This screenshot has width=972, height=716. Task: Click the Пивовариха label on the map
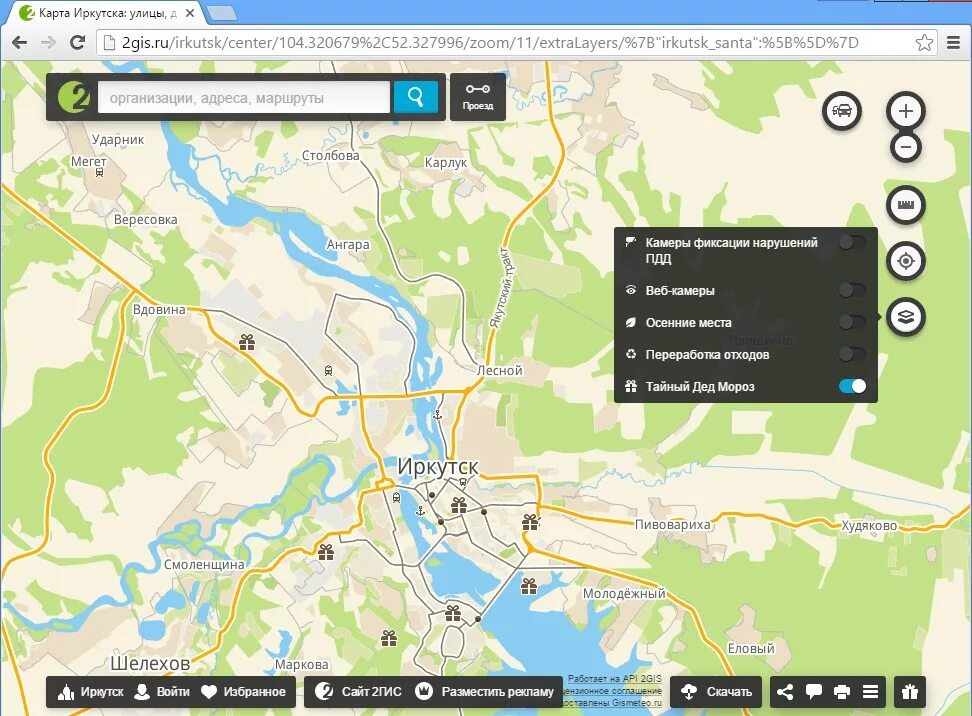[x=673, y=524]
